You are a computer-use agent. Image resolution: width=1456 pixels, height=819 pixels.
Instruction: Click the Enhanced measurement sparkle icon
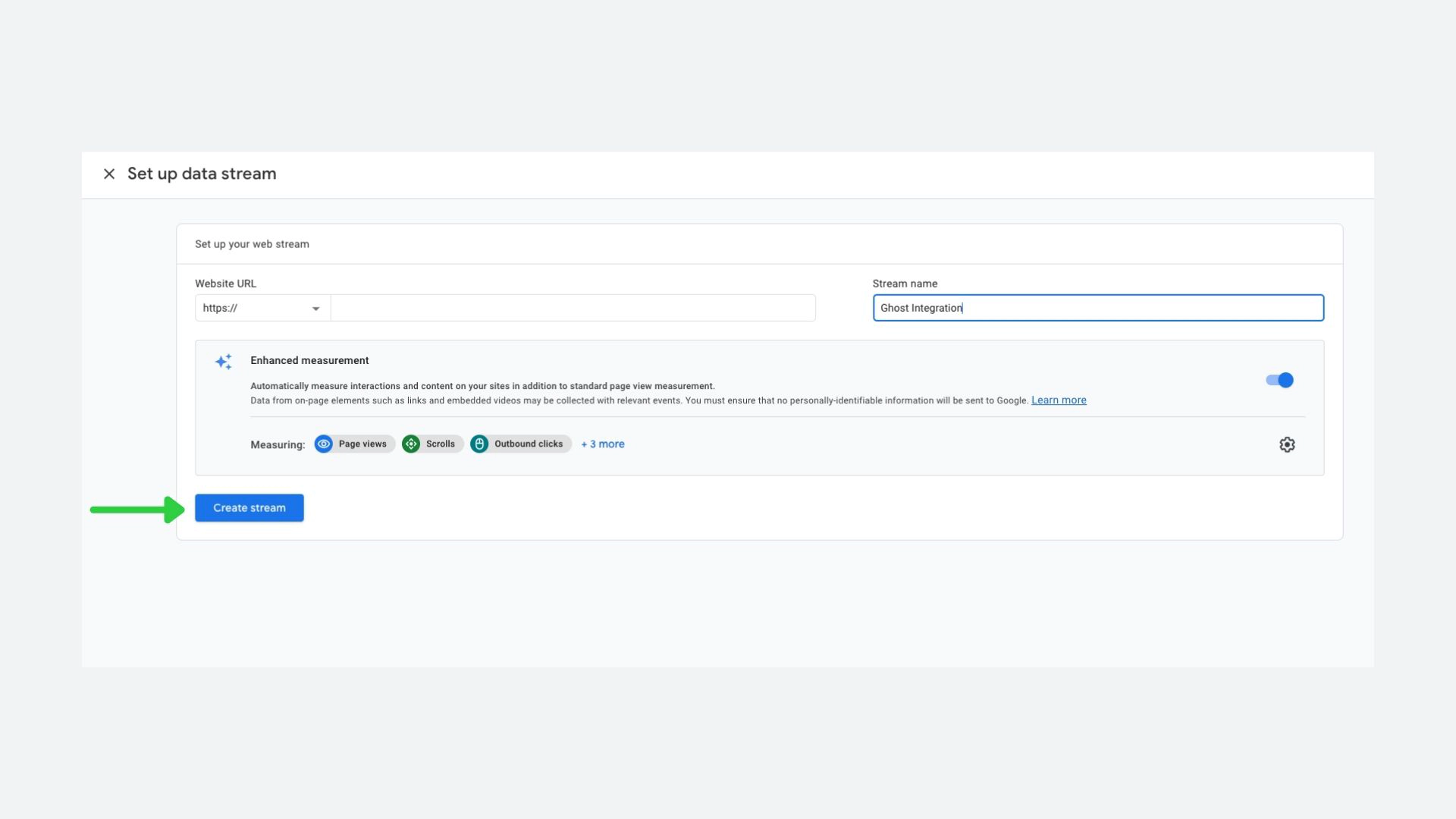point(223,362)
